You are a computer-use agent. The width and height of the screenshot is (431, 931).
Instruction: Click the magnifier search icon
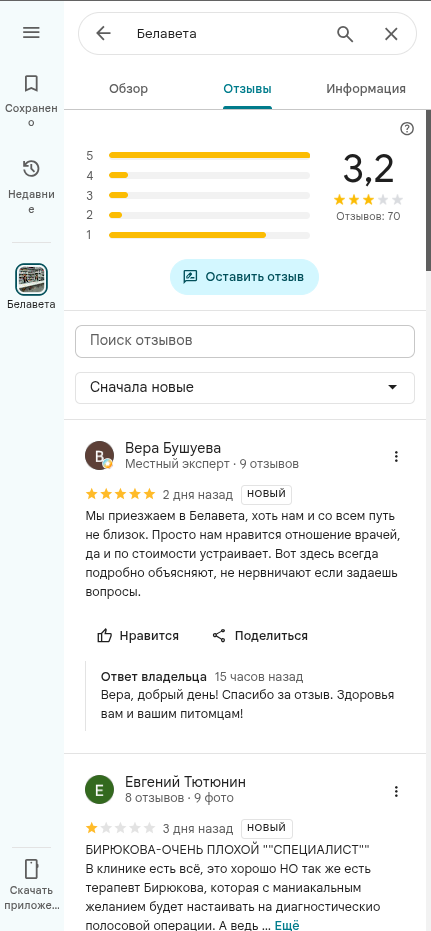click(345, 34)
